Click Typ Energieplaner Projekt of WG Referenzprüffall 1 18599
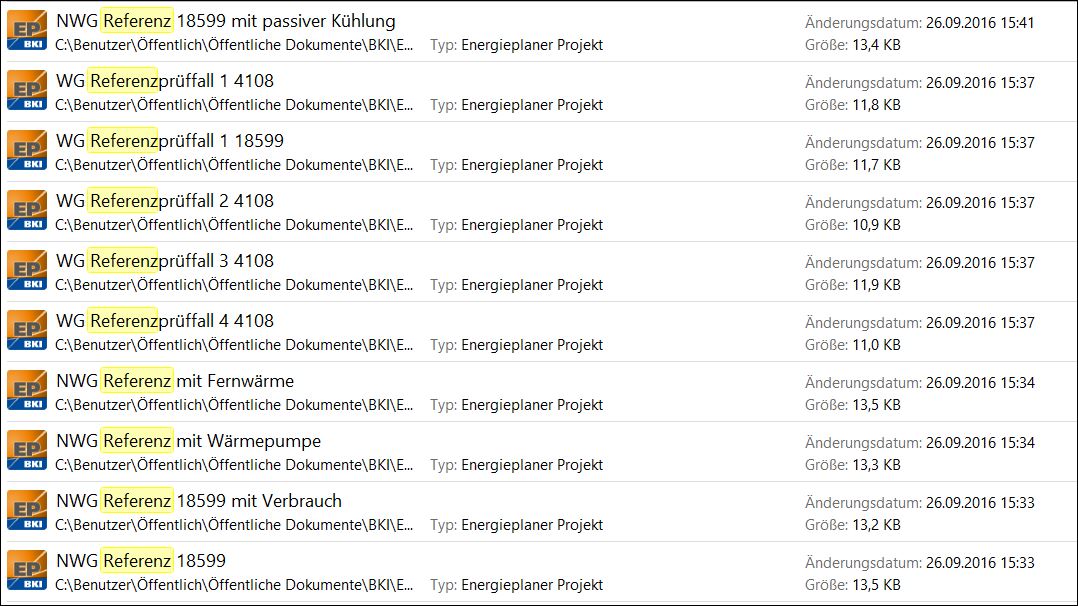1078x606 pixels. pyautogui.click(x=516, y=165)
